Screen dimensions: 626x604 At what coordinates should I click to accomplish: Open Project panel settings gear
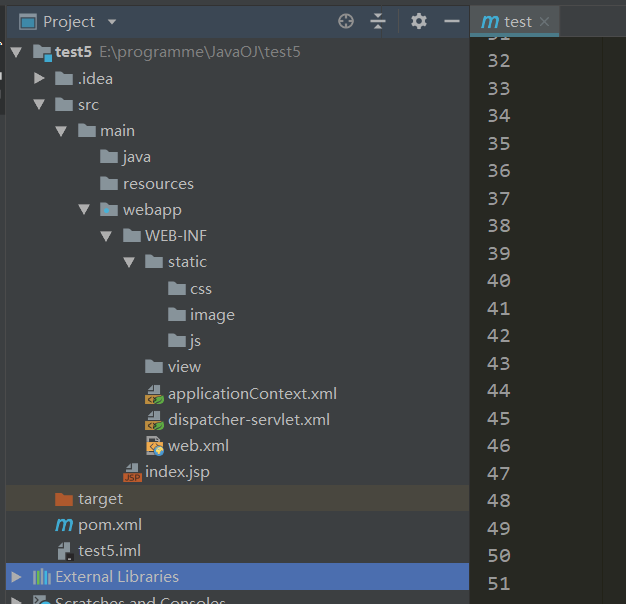(419, 21)
